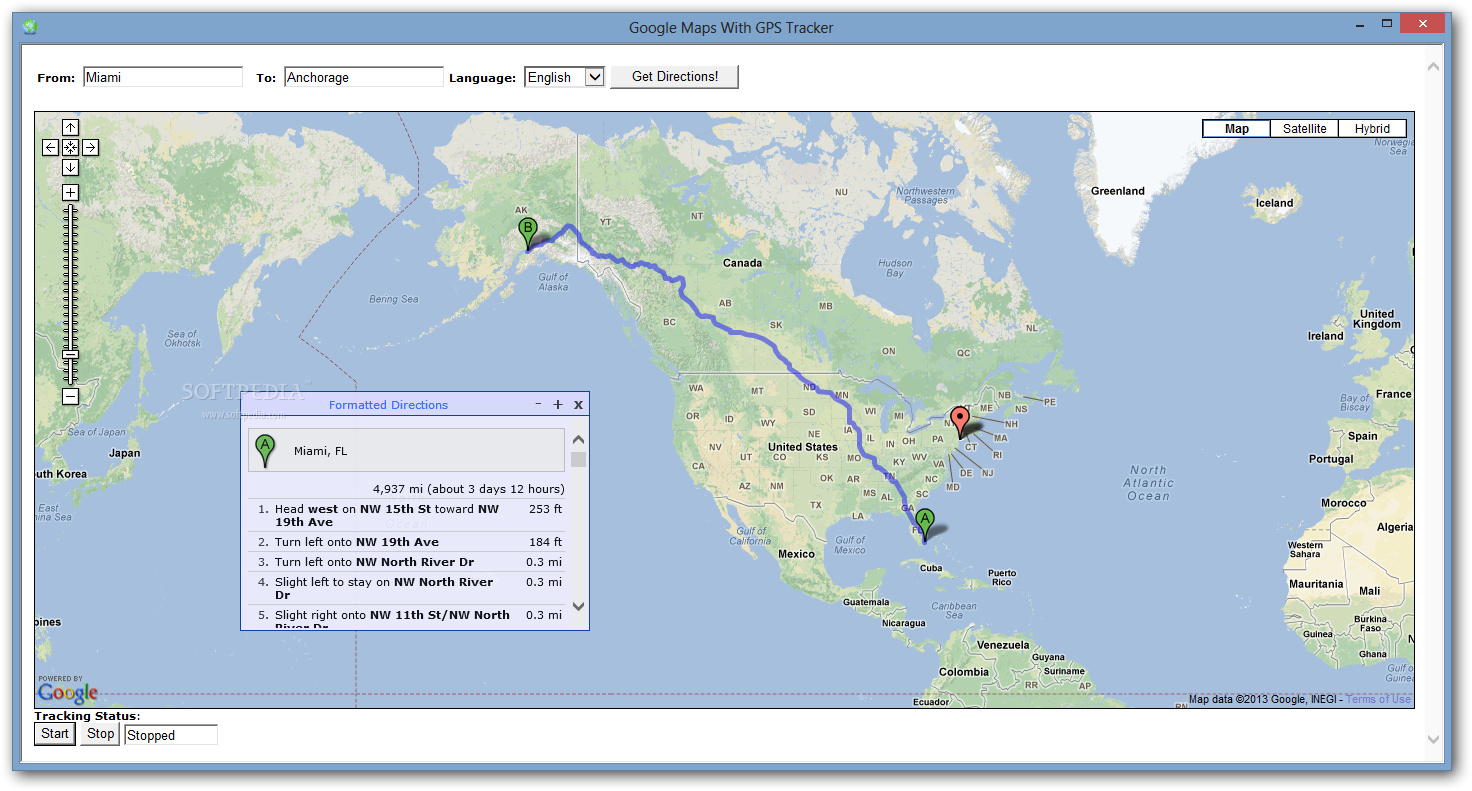The height and width of the screenshot is (791, 1472).
Task: Click the A marker beside Miami, FL
Action: coord(264,451)
